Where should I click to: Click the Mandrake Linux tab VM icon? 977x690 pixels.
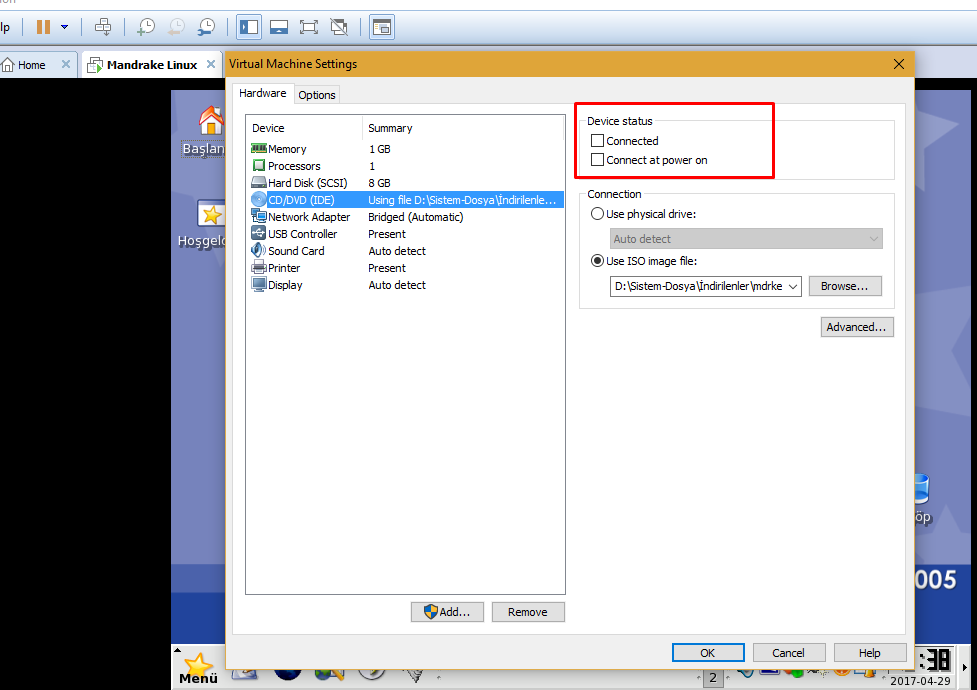pyautogui.click(x=95, y=65)
